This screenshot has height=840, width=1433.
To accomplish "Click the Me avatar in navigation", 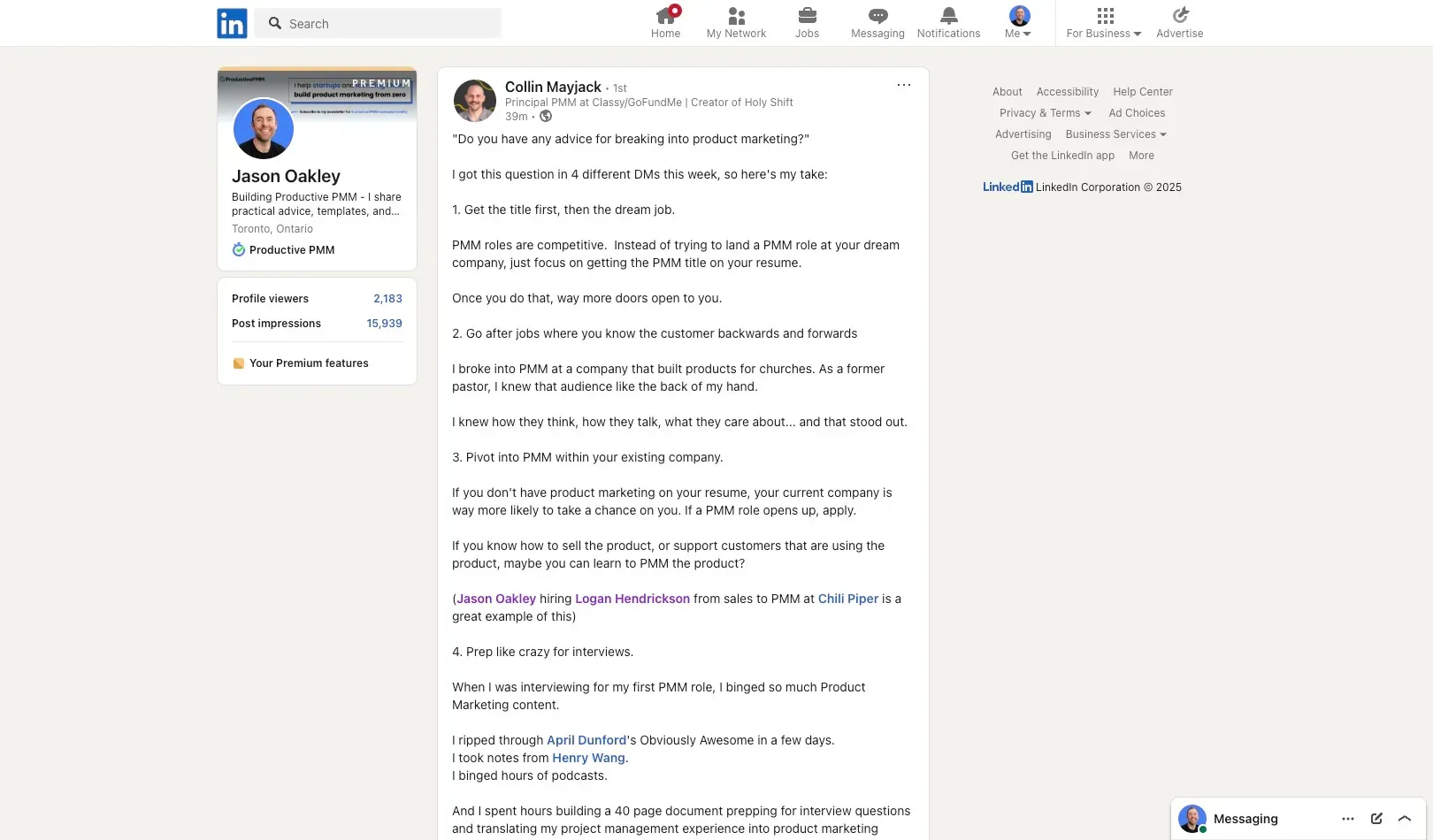I will click(x=1019, y=16).
